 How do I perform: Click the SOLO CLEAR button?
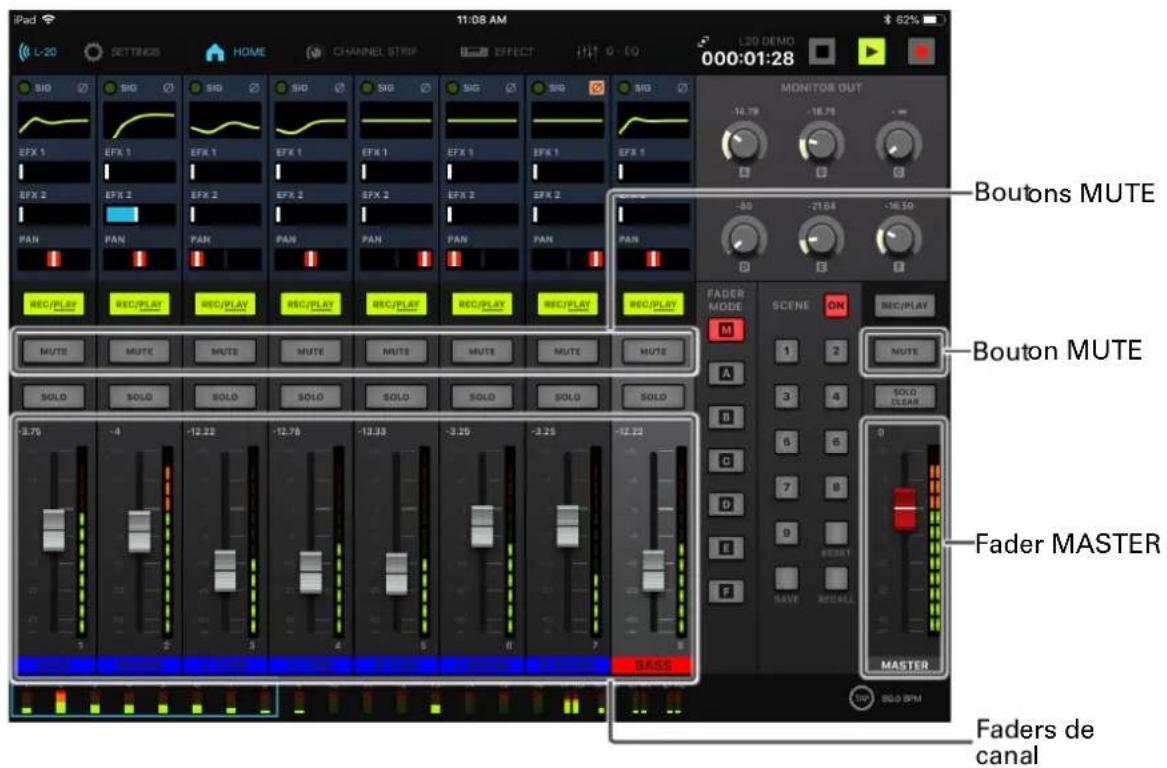(904, 397)
